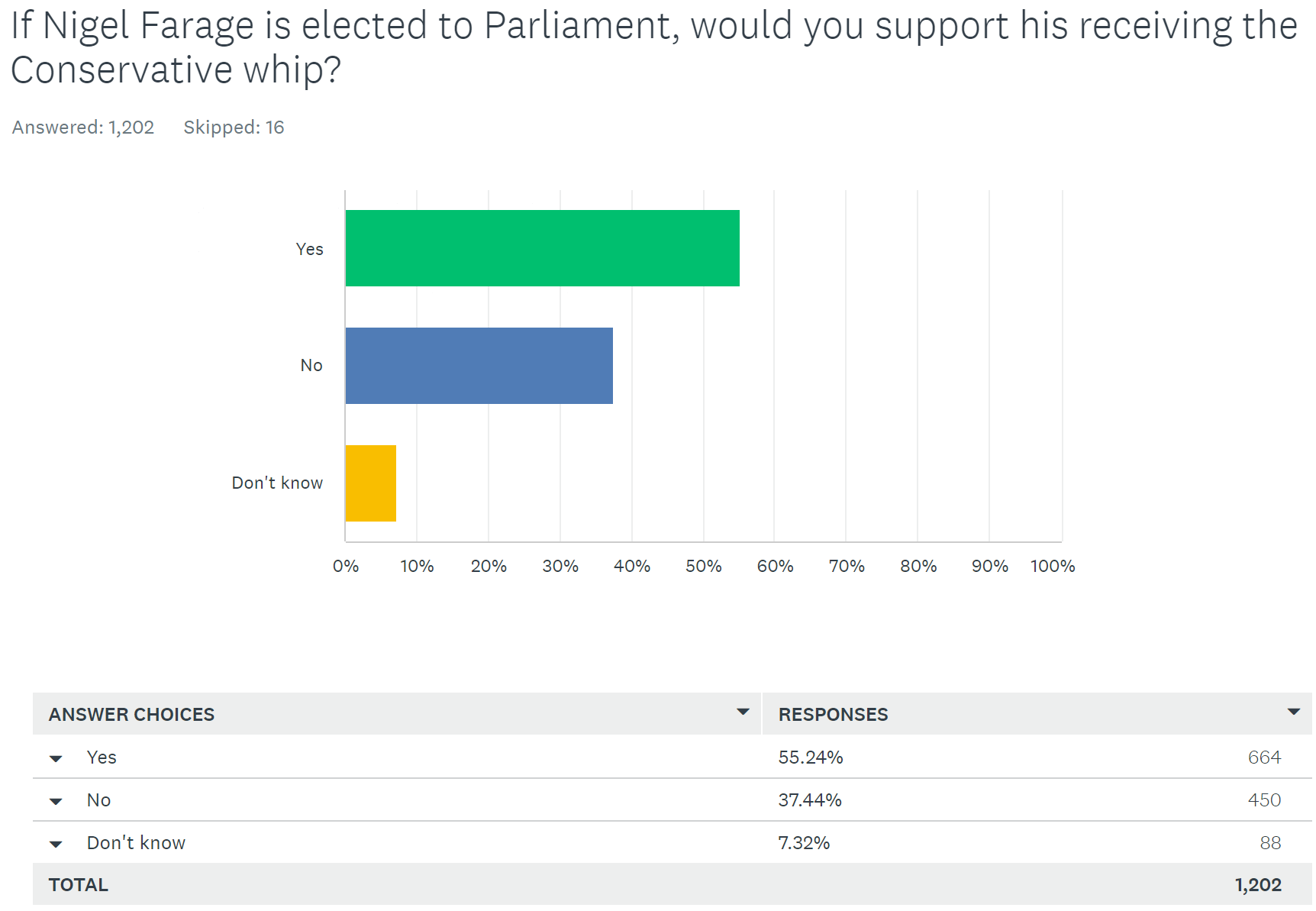Click the Skipped: 16 text
Image resolution: width=1316 pixels, height=911 pixels.
click(x=234, y=128)
